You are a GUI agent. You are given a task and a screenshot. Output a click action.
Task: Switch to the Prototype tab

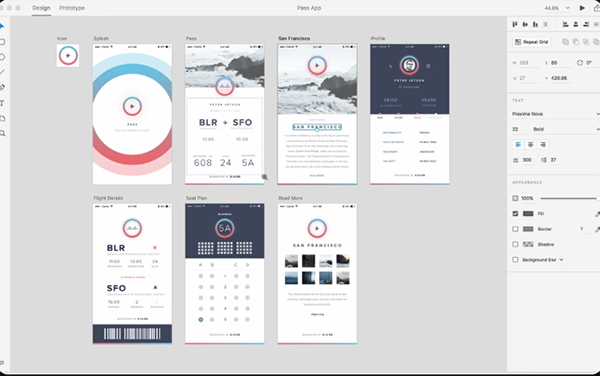(72, 8)
